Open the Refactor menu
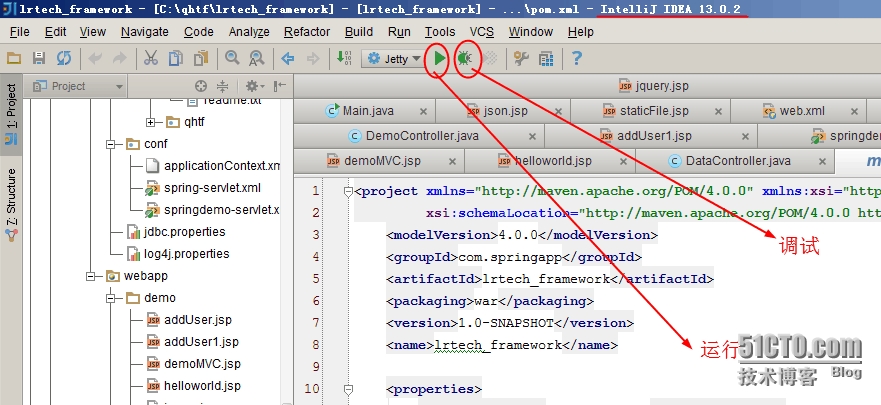 [307, 32]
